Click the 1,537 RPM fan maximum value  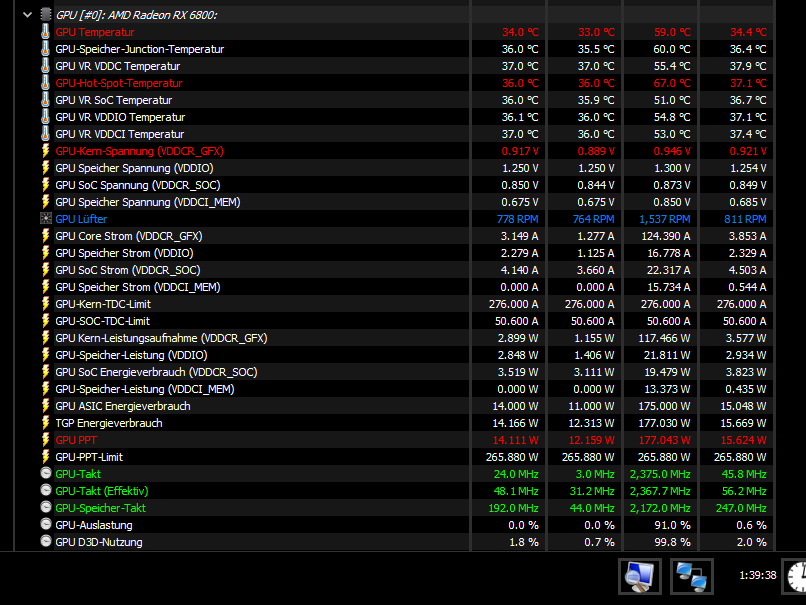click(x=665, y=219)
